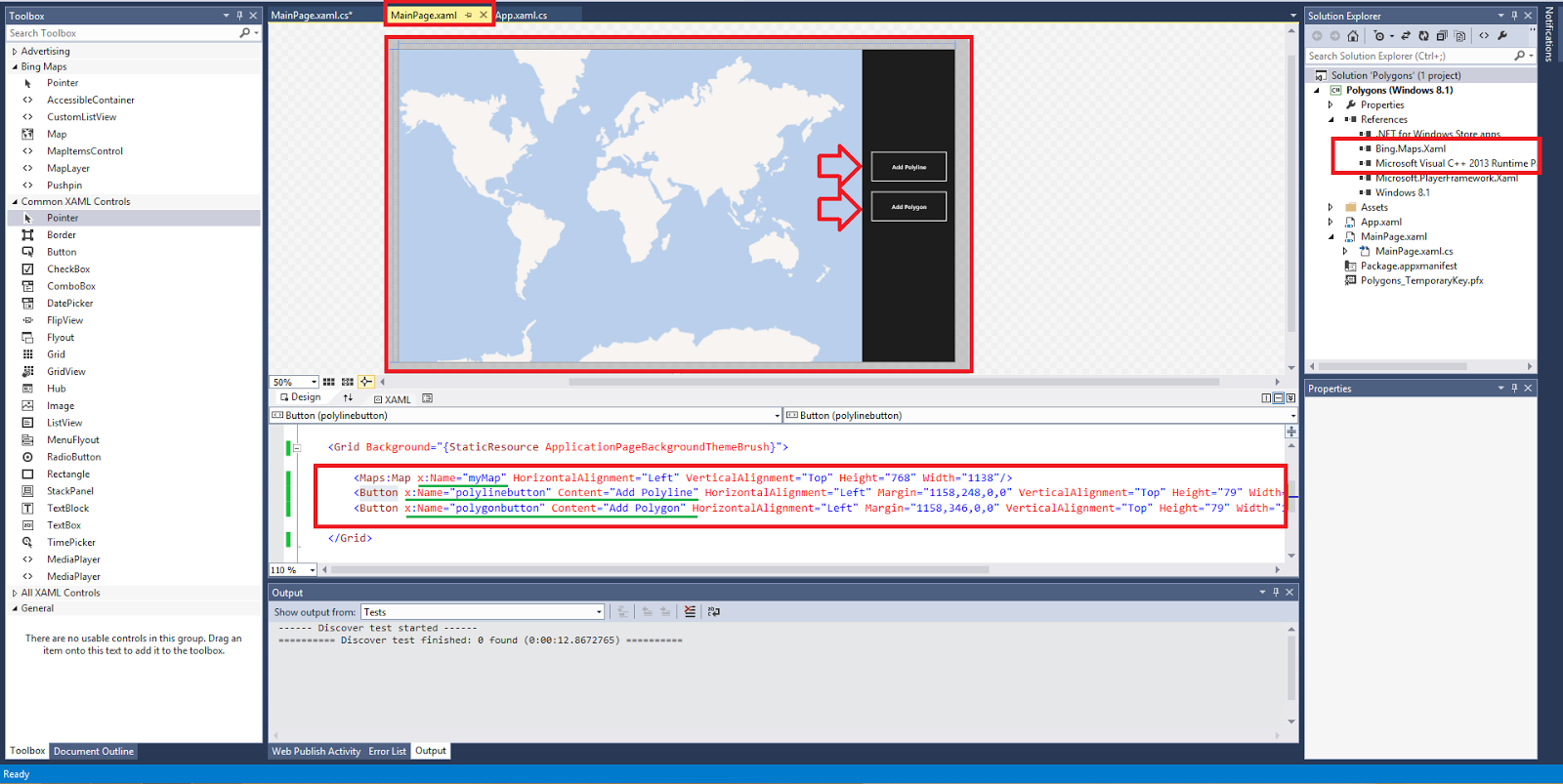The width and height of the screenshot is (1563, 784).
Task: Click Collapse All icon in Solution Explorer
Action: point(1442,36)
